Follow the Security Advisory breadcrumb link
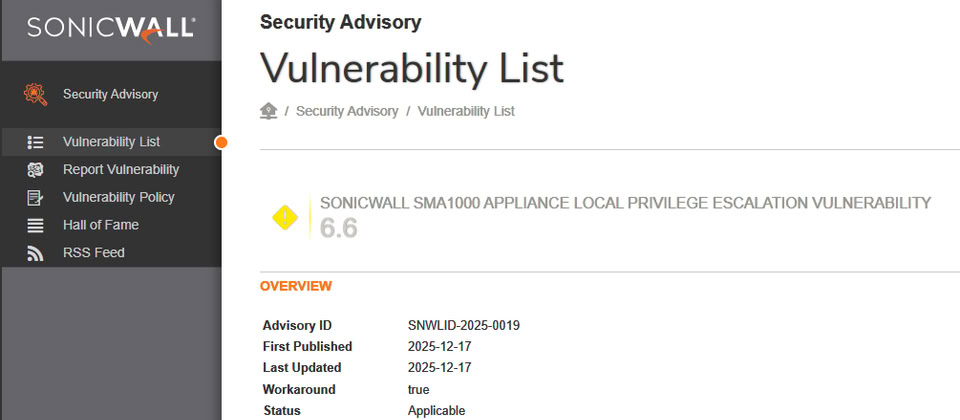 [x=347, y=111]
